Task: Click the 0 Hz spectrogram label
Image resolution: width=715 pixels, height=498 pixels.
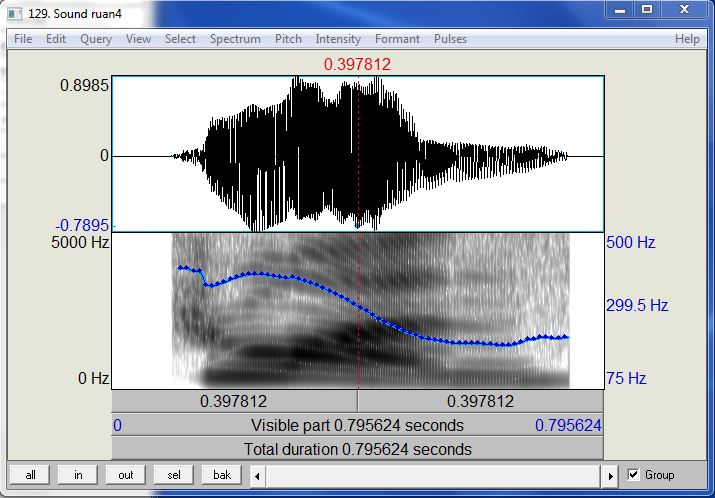Action: 93,378
